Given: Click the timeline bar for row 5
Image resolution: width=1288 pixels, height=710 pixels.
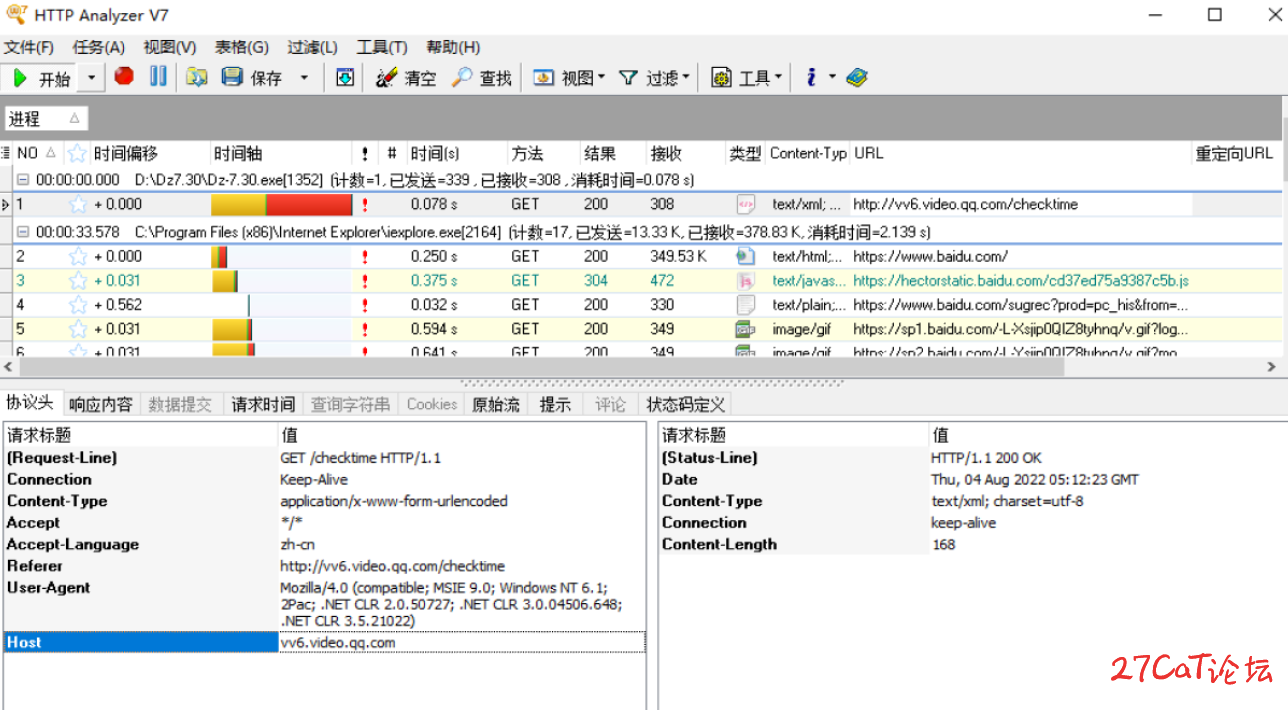Looking at the screenshot, I should click(232, 329).
